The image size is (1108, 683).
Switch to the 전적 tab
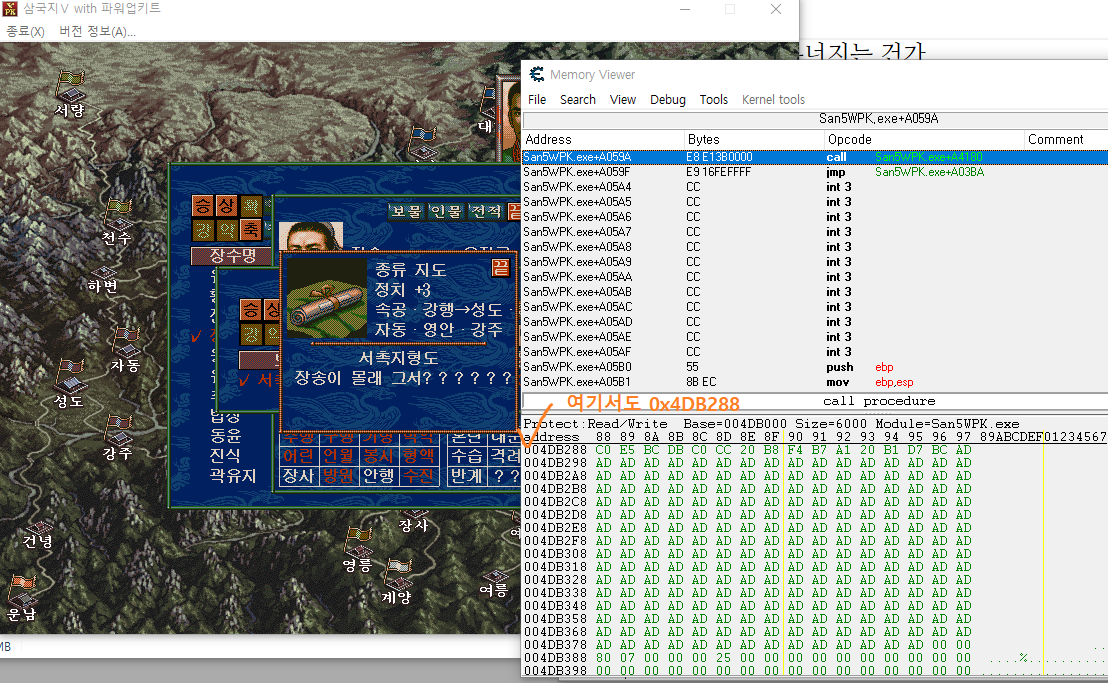(x=486, y=211)
